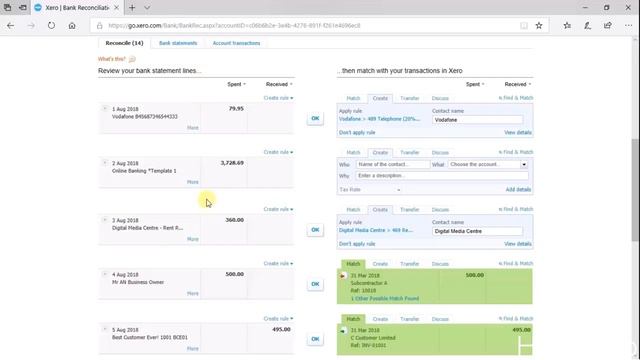This screenshot has height=360, width=640.
Task: Add this page to favorites with star
Action: pyautogui.click(x=539, y=25)
